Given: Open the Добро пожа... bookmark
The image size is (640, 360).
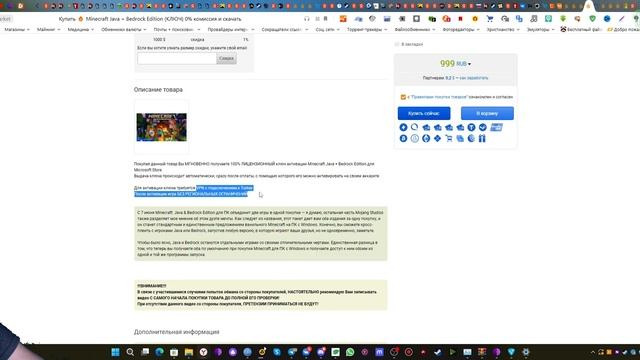Looking at the screenshot, I should point(623,29).
